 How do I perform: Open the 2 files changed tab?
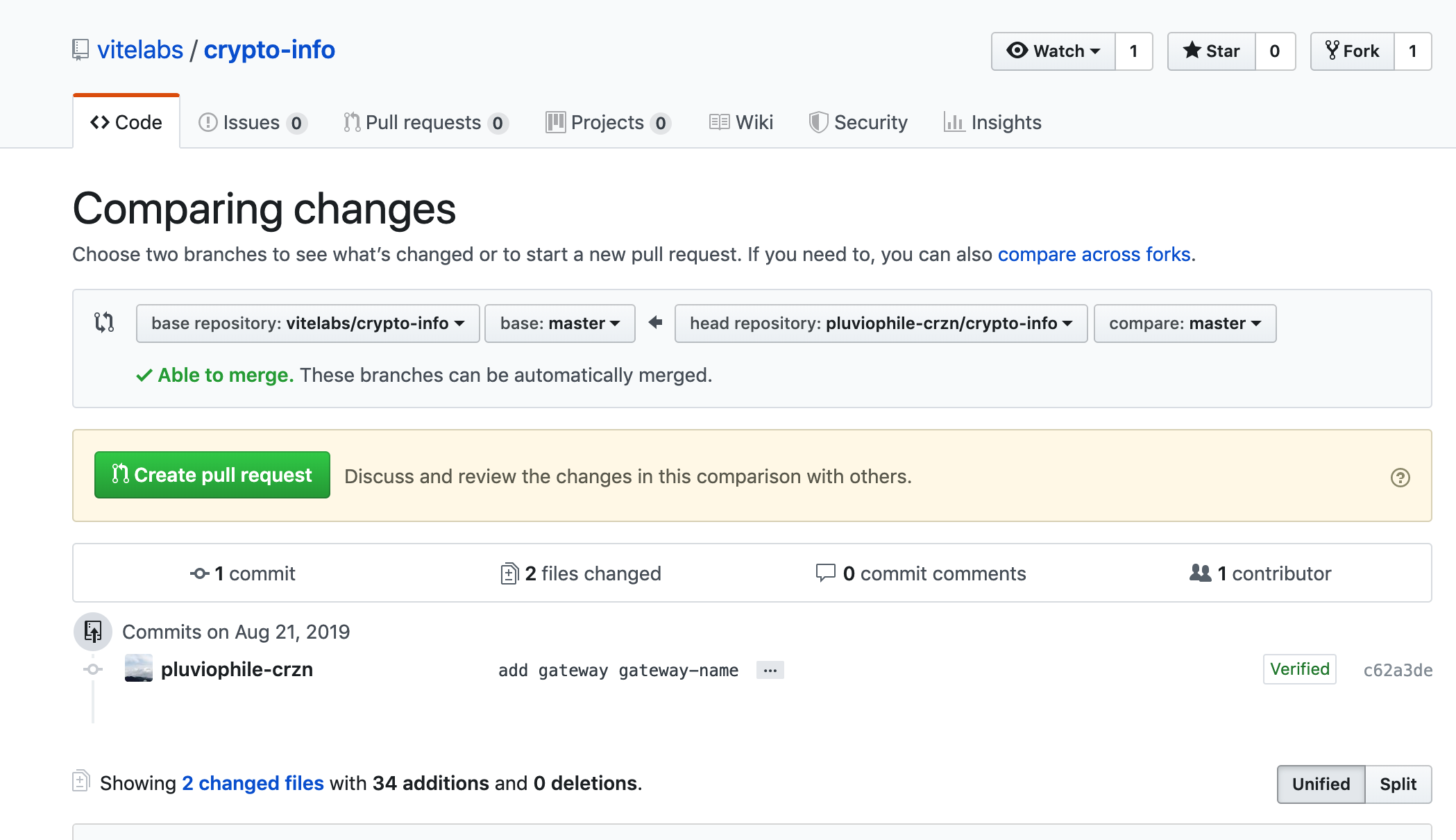point(581,573)
